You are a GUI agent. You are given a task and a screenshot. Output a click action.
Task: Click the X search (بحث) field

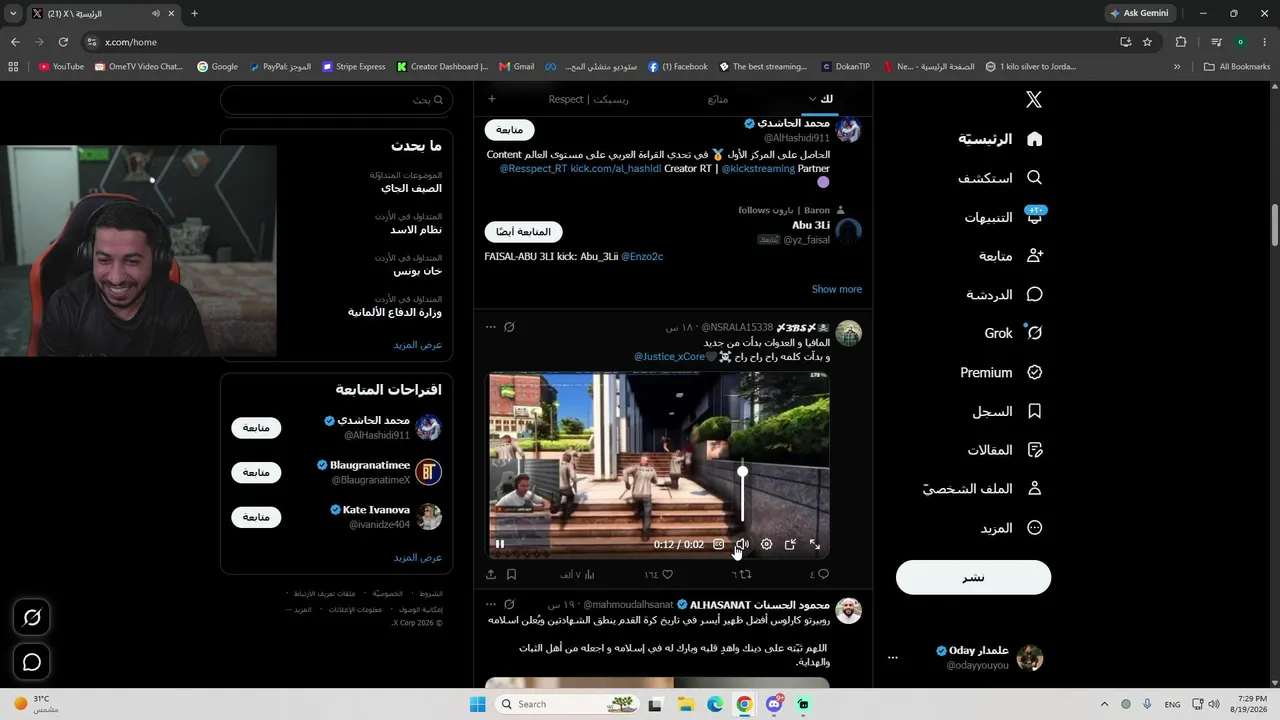click(336, 100)
